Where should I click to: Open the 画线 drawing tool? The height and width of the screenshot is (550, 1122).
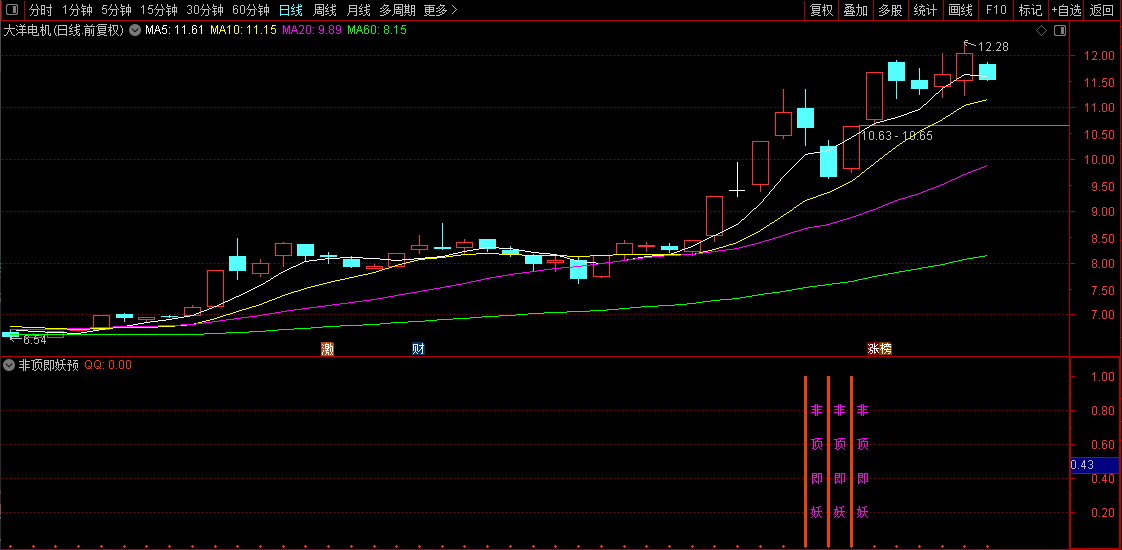point(960,10)
